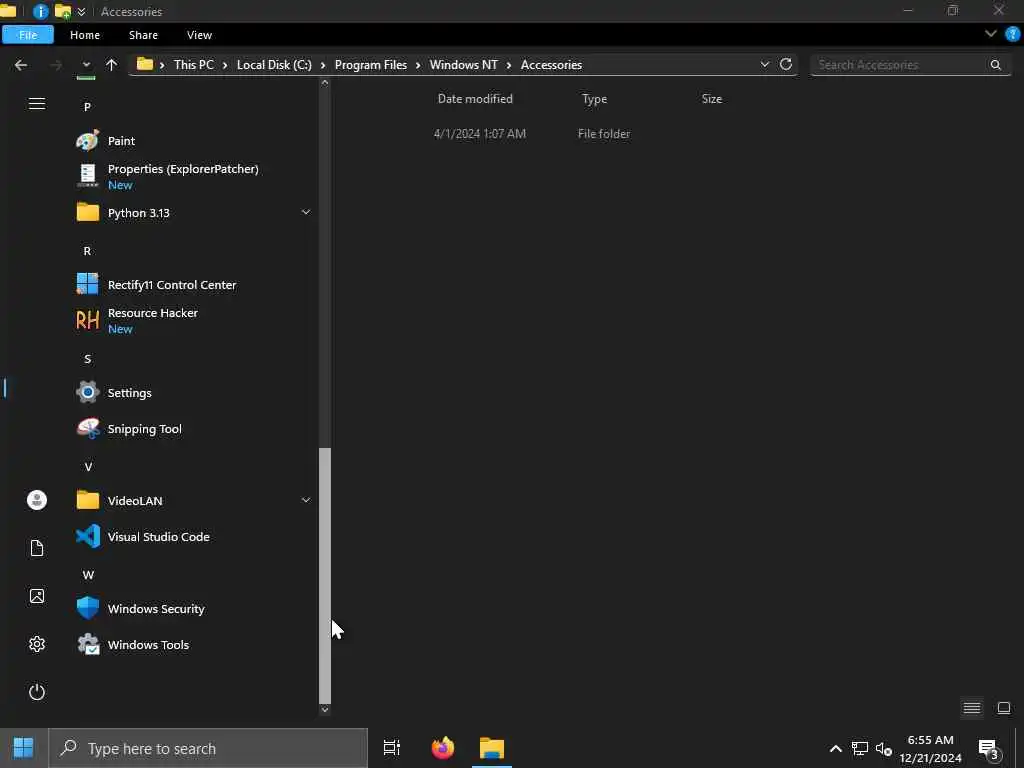This screenshot has height=768, width=1024.
Task: Refresh the Accessories folder view
Action: [x=786, y=64]
